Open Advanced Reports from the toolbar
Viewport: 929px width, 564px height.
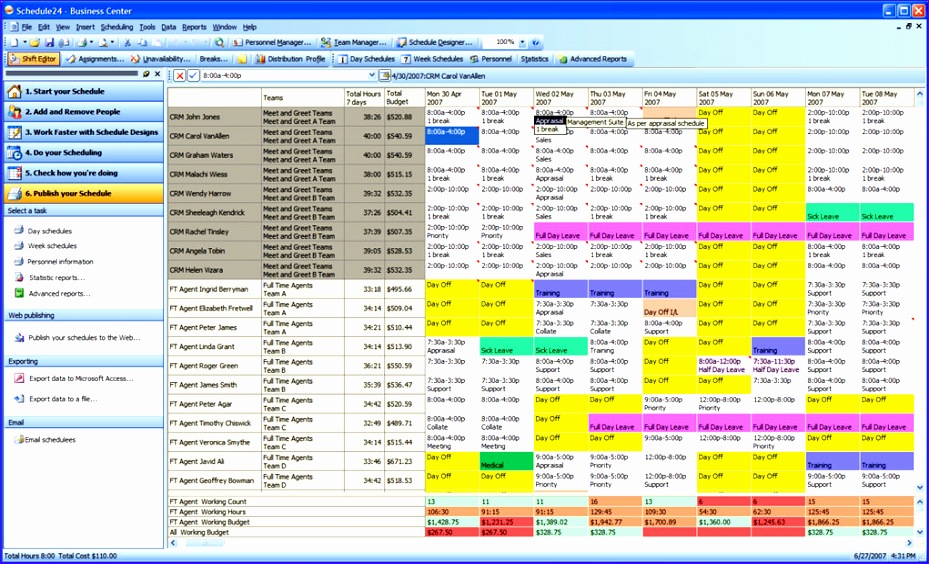(x=592, y=59)
